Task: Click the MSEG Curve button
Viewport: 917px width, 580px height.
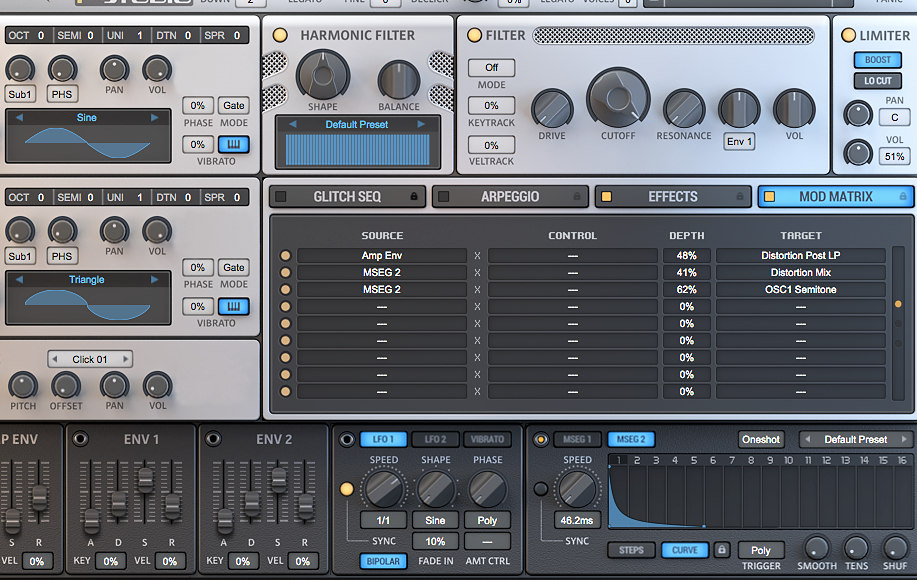Action: pyautogui.click(x=685, y=550)
